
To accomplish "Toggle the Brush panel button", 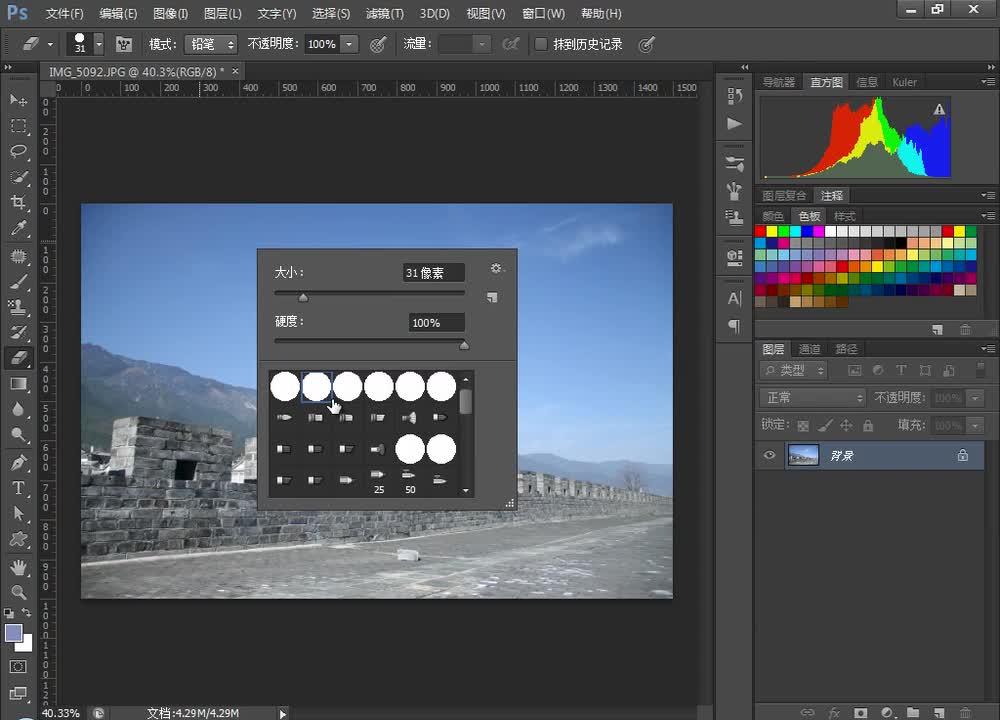I will click(124, 44).
